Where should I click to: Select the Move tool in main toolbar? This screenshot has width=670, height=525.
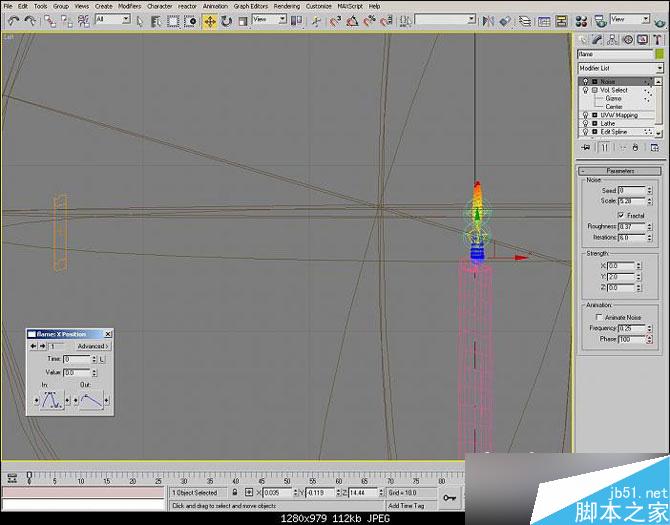click(210, 20)
